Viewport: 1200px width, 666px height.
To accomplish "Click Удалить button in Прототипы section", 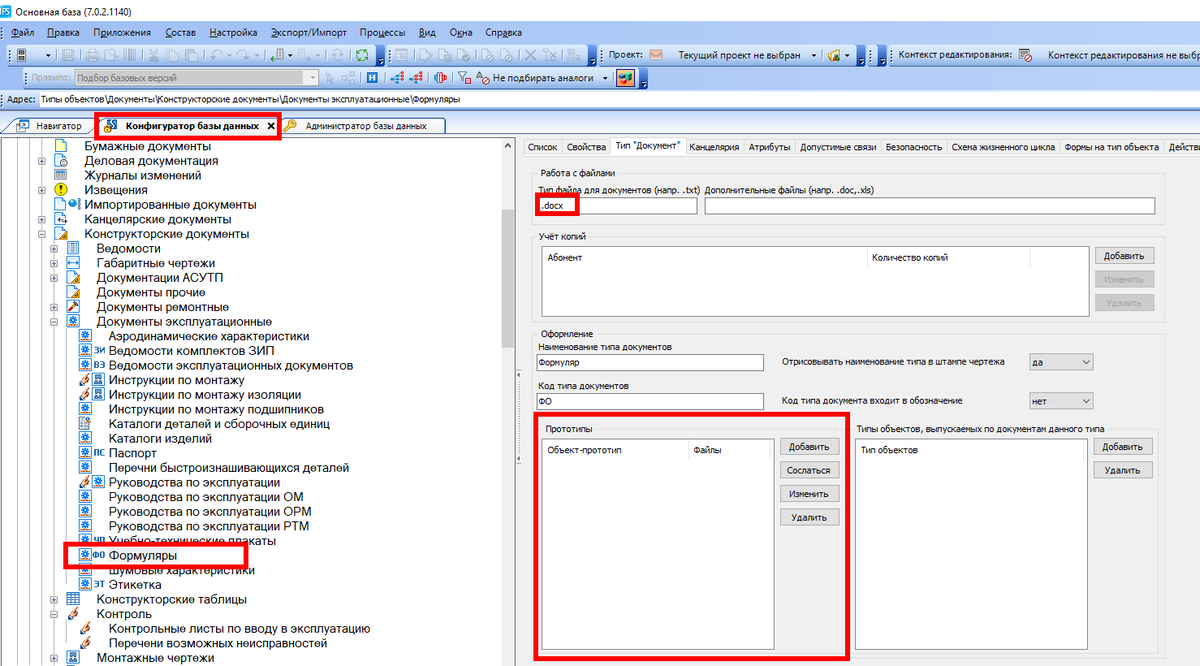I will [809, 517].
